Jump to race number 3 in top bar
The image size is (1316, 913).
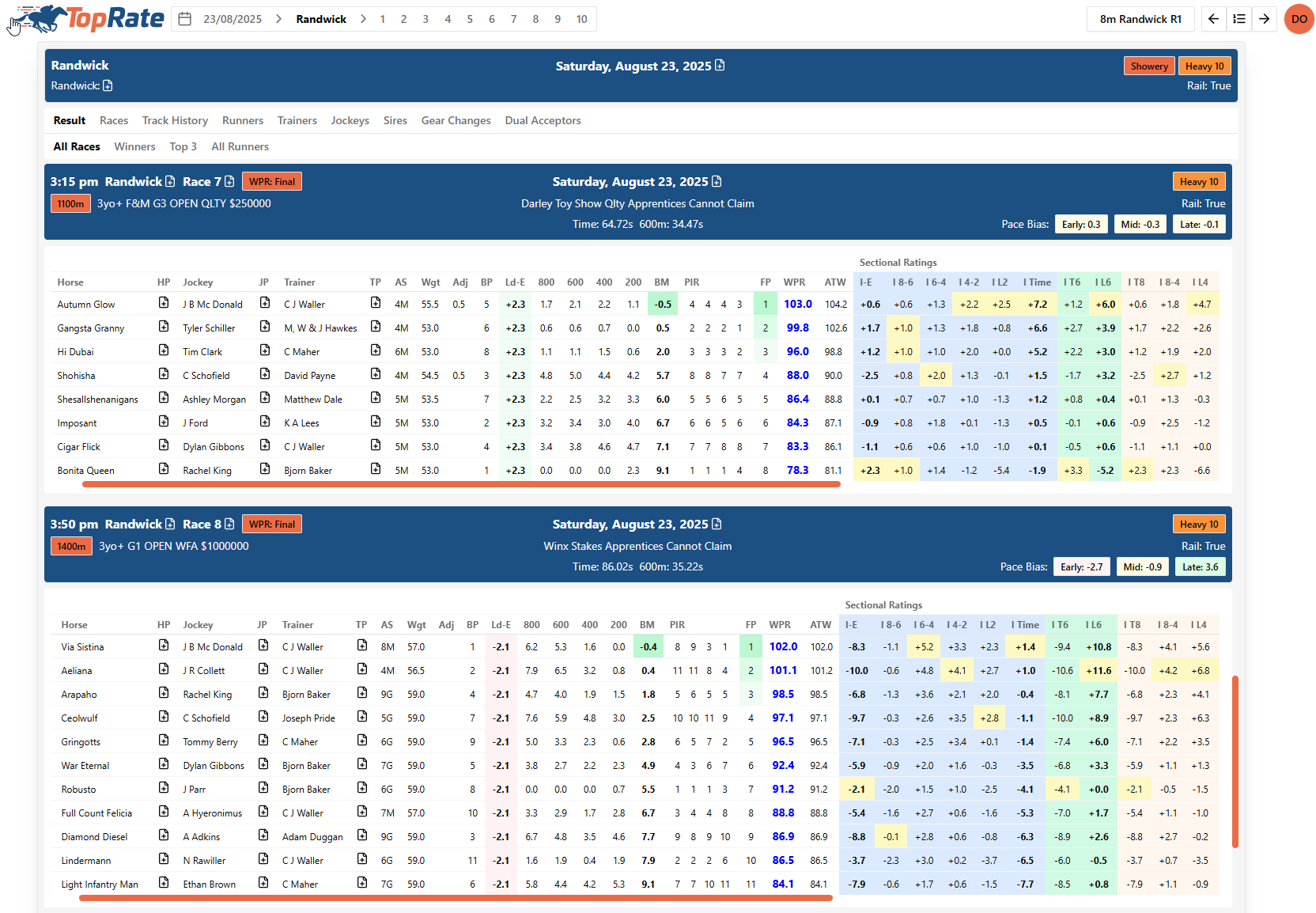tap(425, 19)
